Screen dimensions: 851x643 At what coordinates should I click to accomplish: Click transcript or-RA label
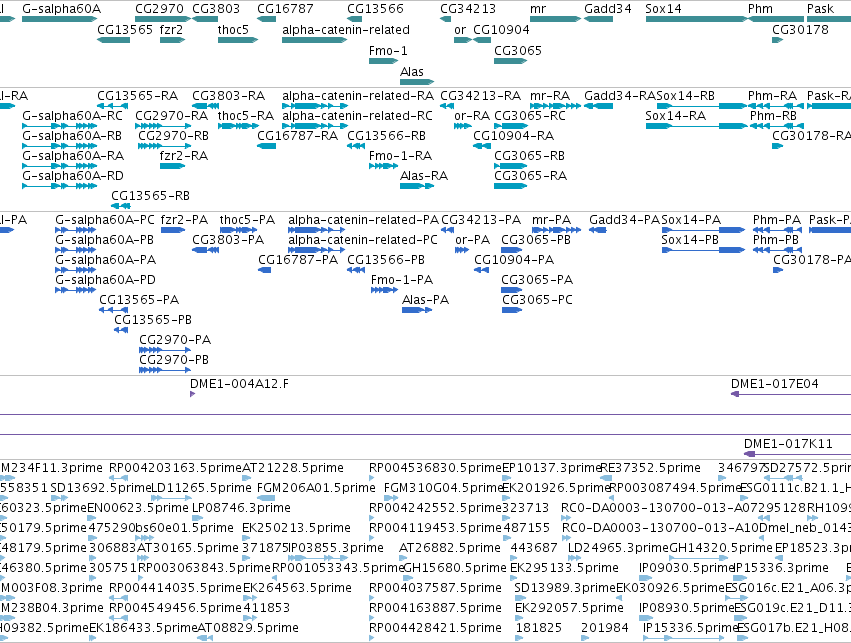click(472, 116)
